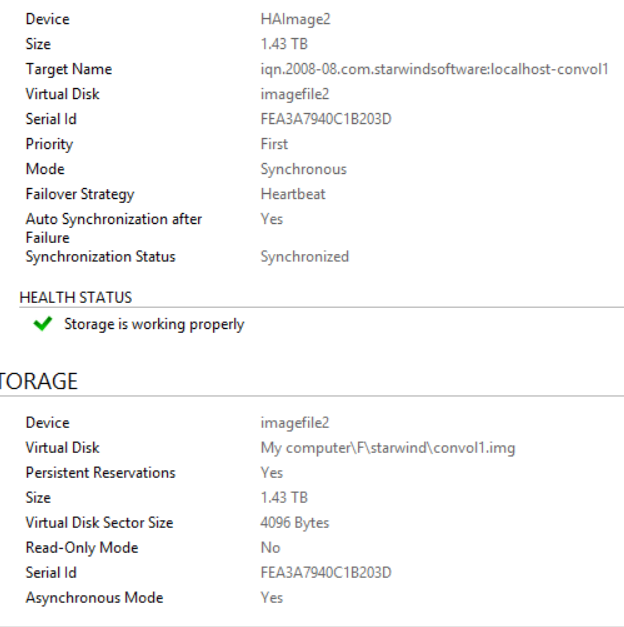This screenshot has height=627, width=624.
Task: Select the virtual disk path convol1.img
Action: click(x=388, y=448)
